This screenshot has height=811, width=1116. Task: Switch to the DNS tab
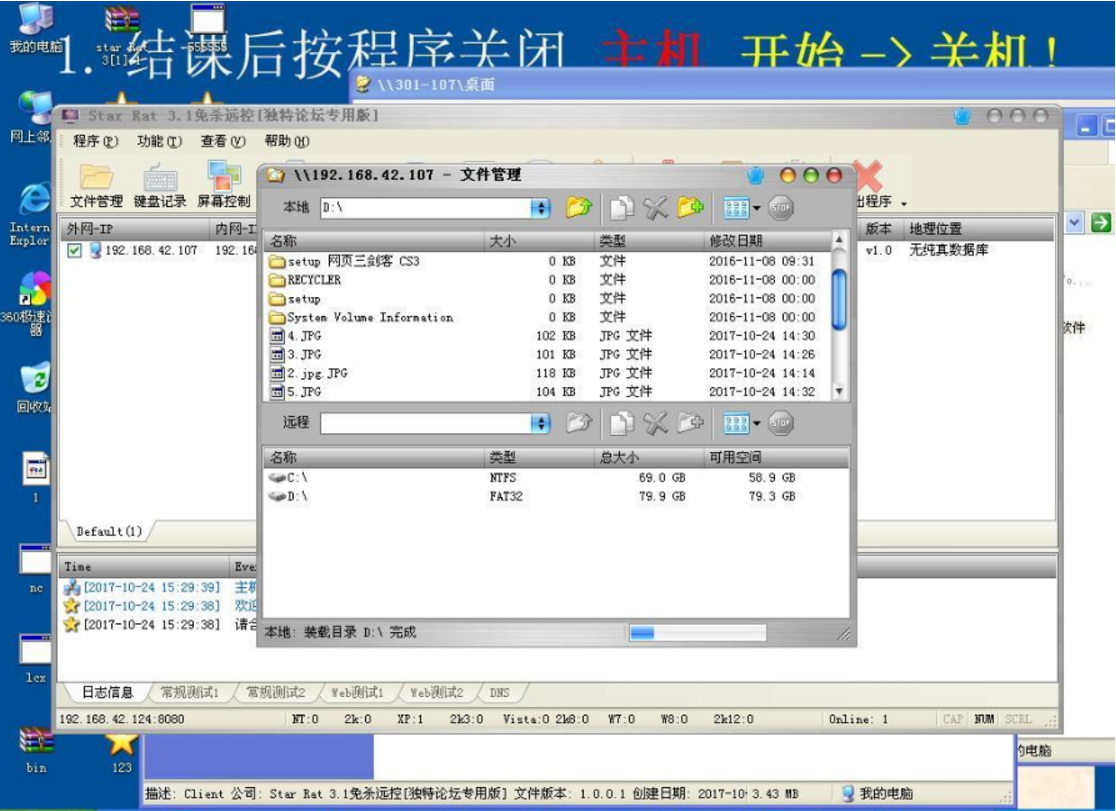[x=500, y=692]
